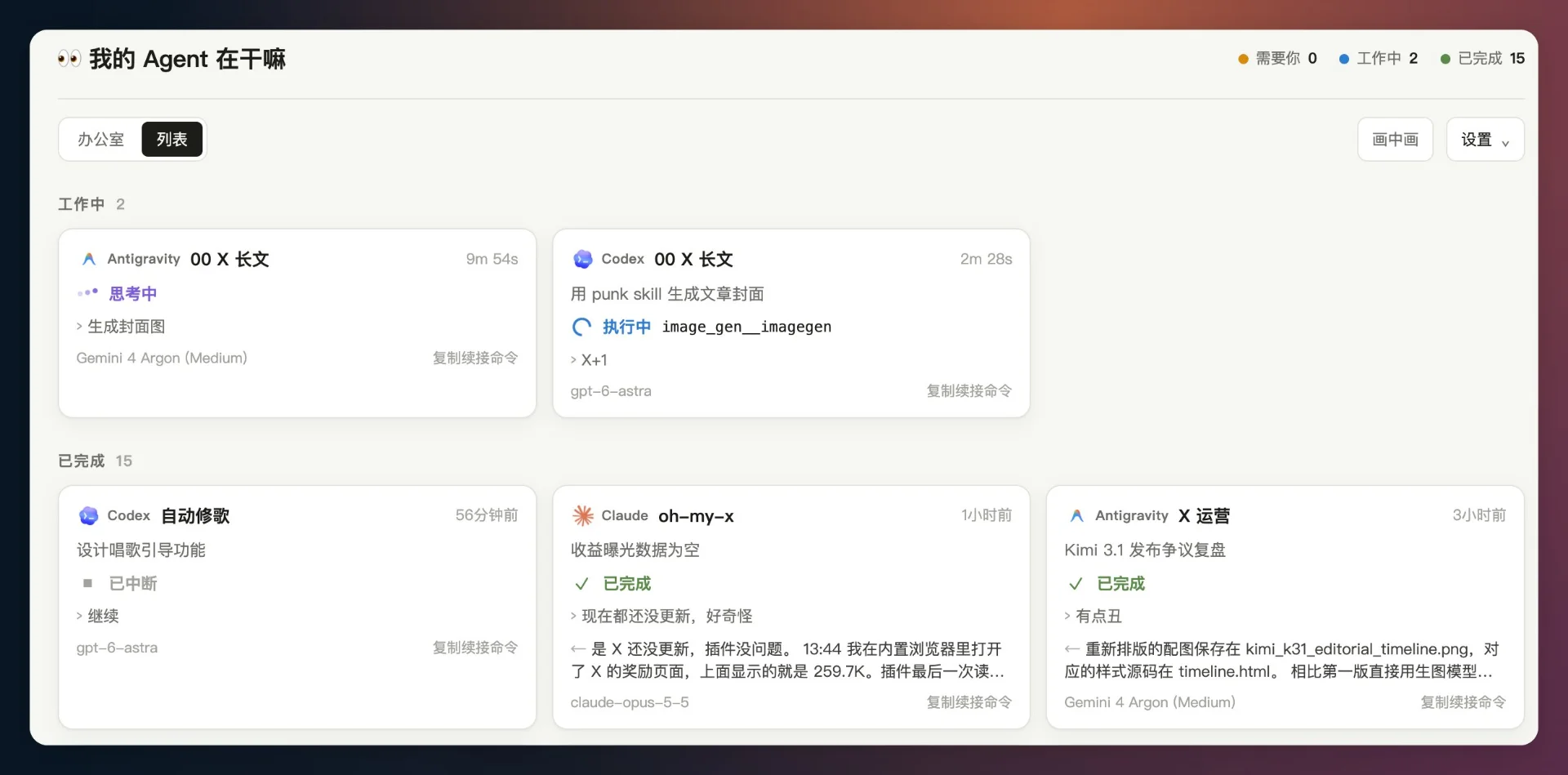This screenshot has height=775, width=1568.
Task: Copy resume command on Antigravity 00 X 长文 card
Action: (x=475, y=358)
